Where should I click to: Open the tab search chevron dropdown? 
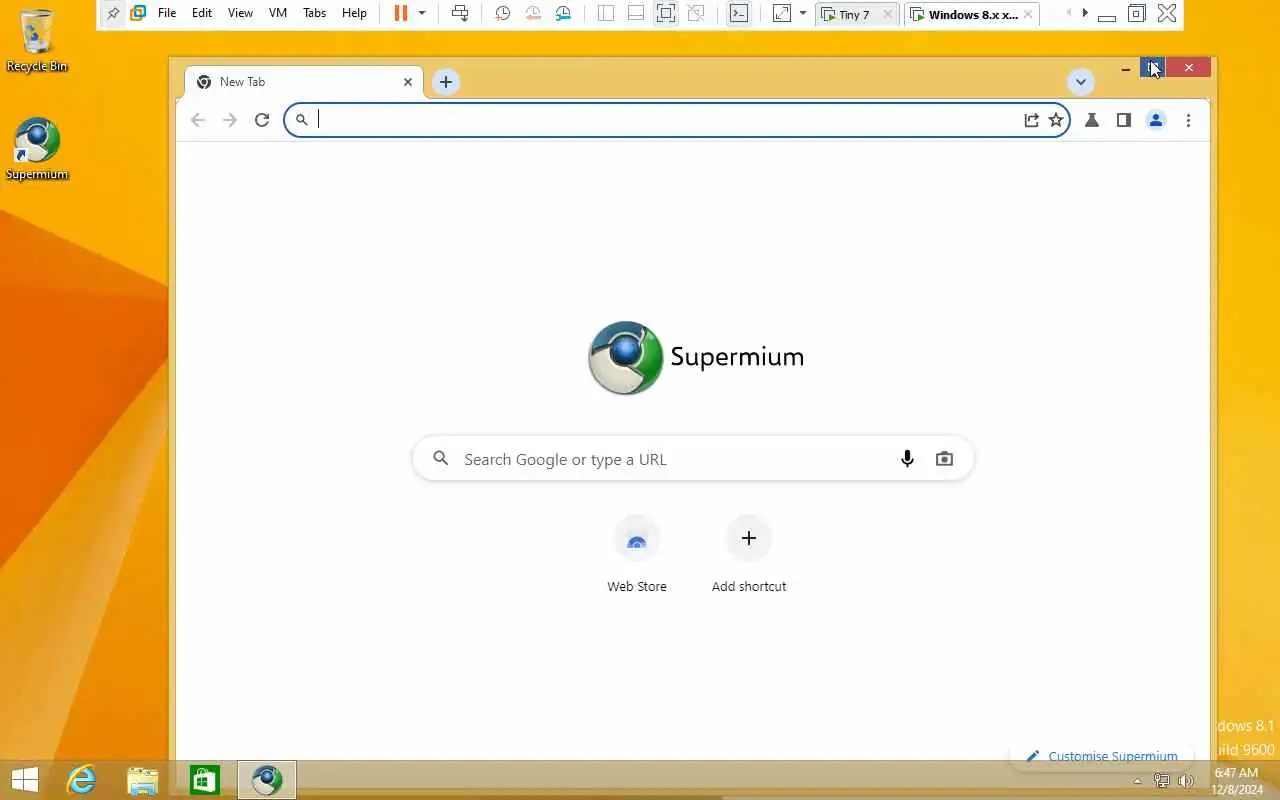pos(1080,82)
